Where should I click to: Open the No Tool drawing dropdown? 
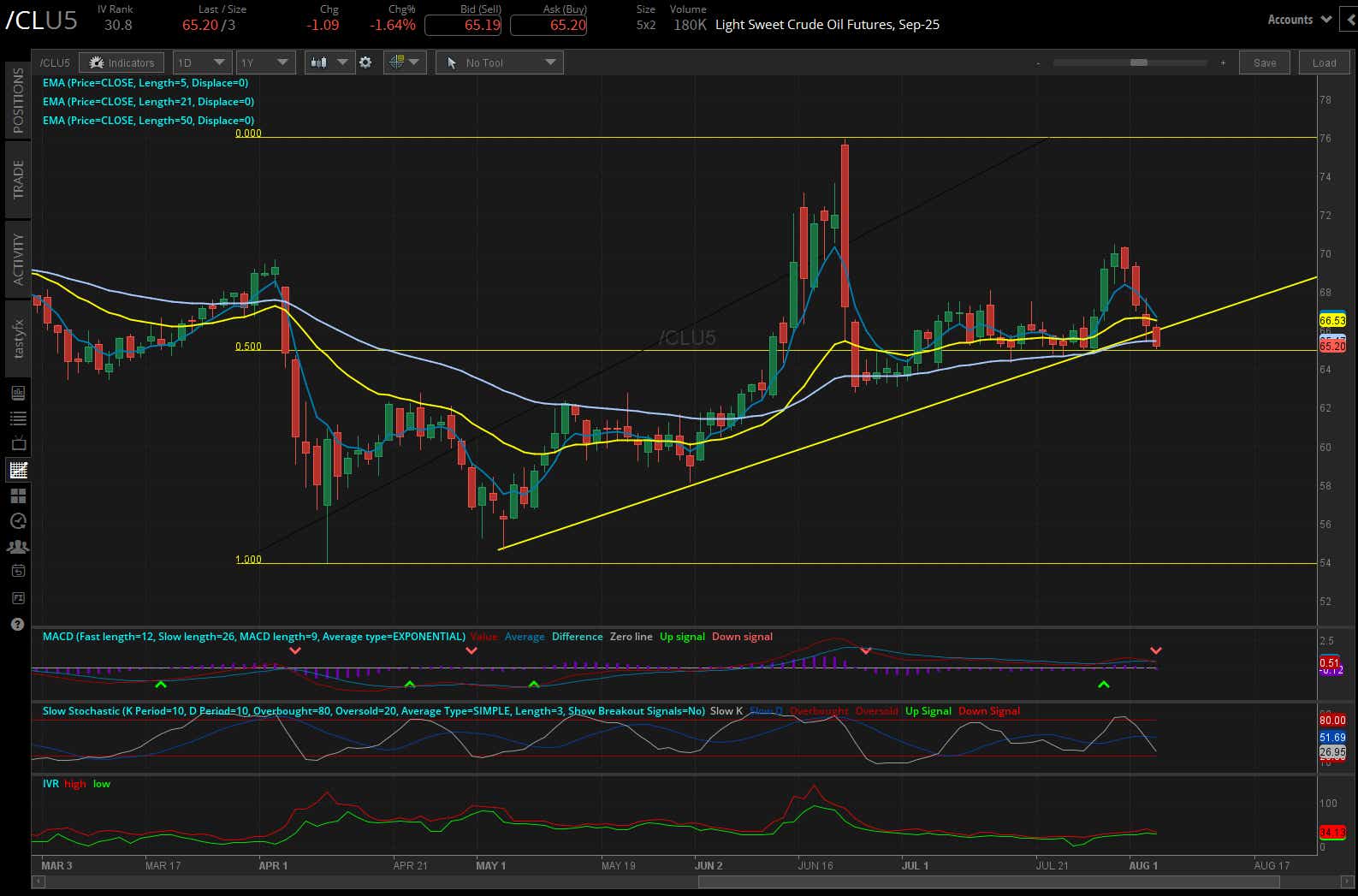pyautogui.click(x=499, y=62)
